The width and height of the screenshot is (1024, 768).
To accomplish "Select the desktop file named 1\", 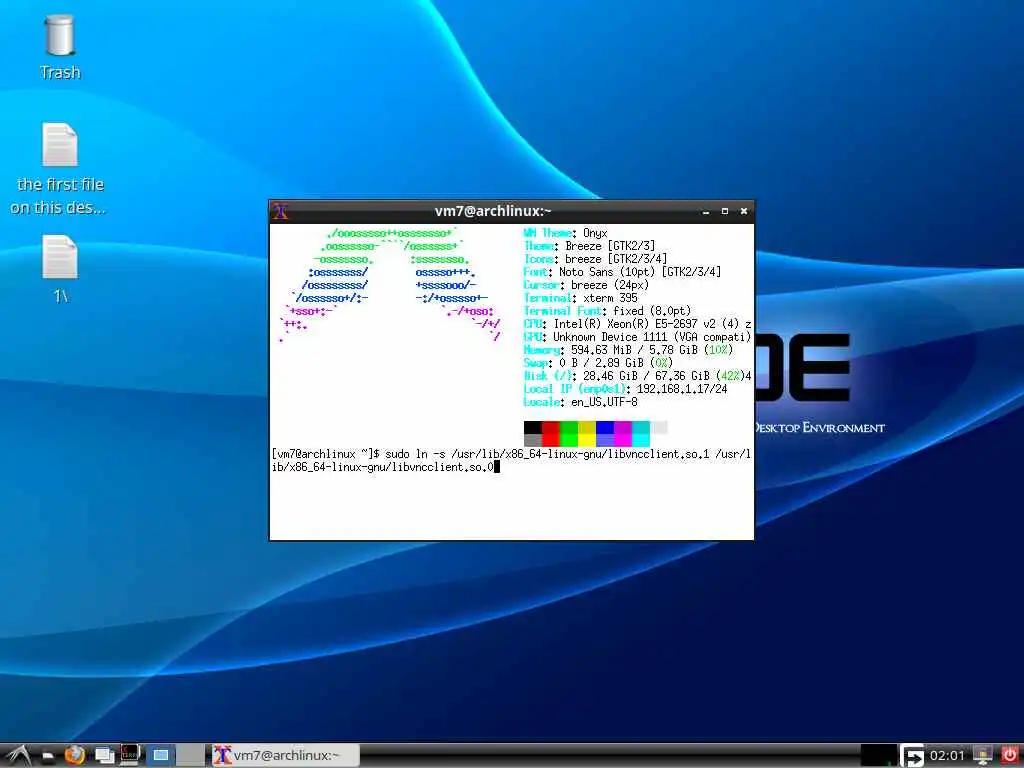I will pos(60,269).
